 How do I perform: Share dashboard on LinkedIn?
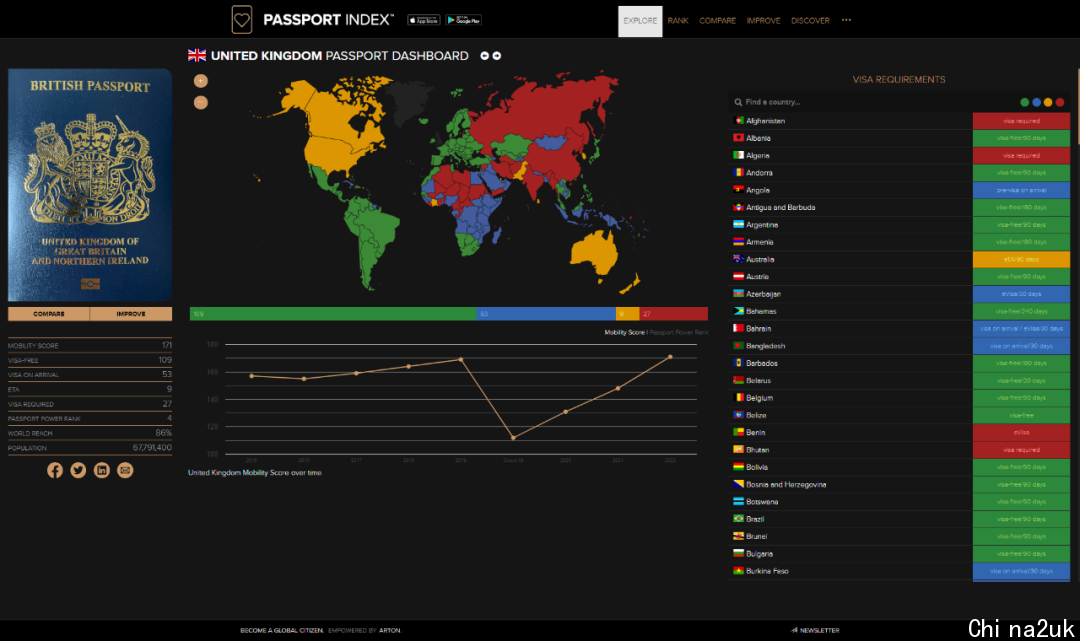(102, 470)
